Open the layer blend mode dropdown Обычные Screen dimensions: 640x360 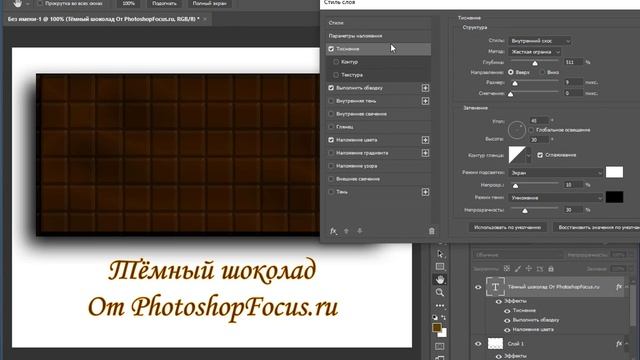518,255
